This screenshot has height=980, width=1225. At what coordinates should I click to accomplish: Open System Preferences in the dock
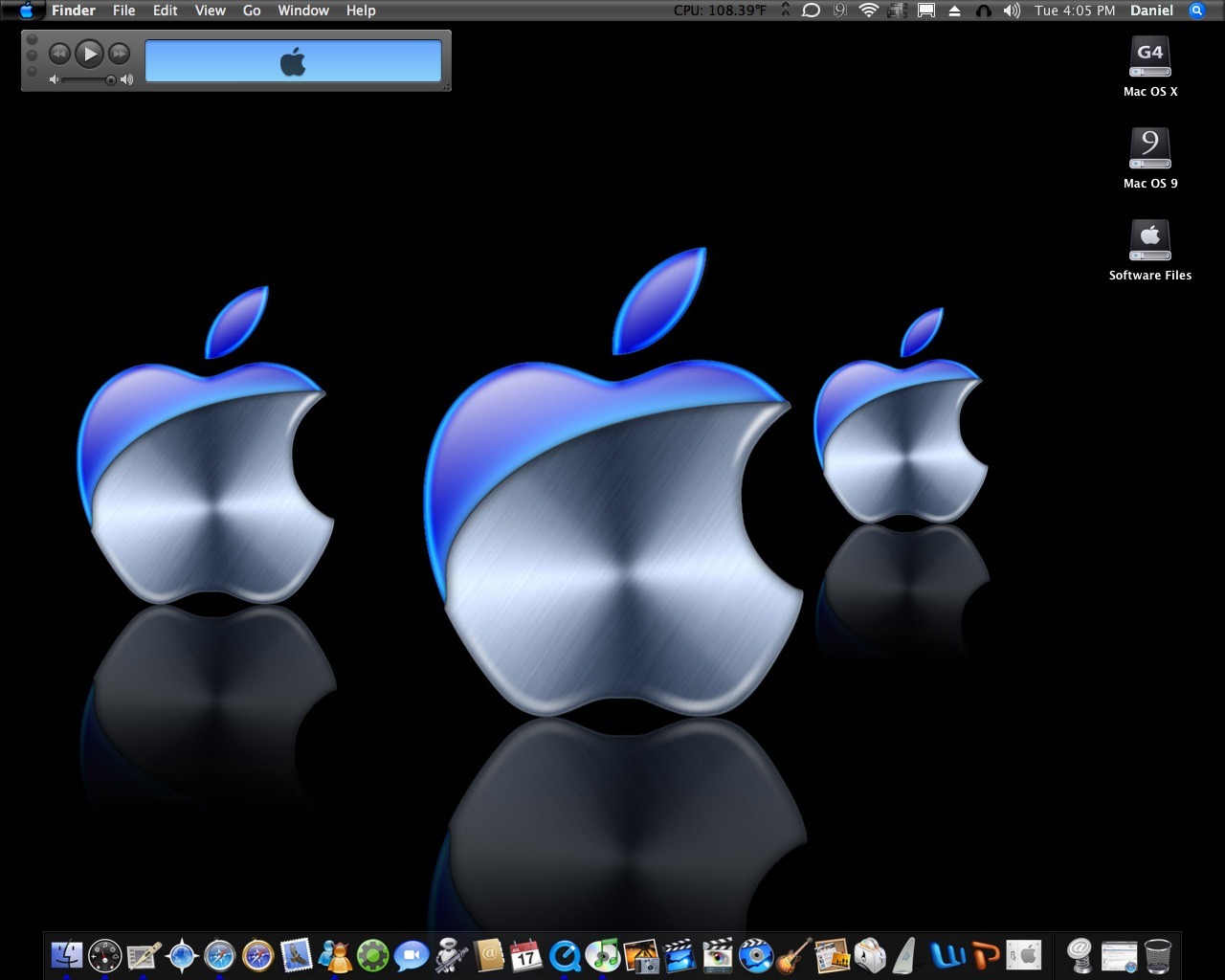1024,954
